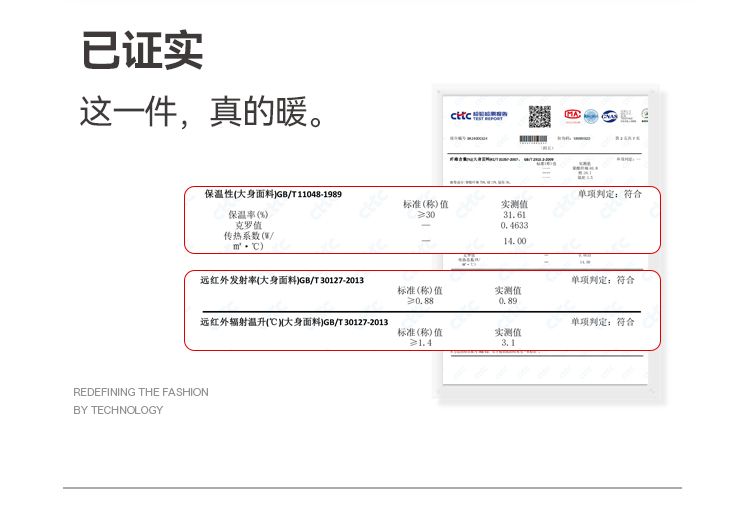Click the BY TECHNOLOGY text
Image resolution: width=750 pixels, height=505 pixels.
pos(118,410)
